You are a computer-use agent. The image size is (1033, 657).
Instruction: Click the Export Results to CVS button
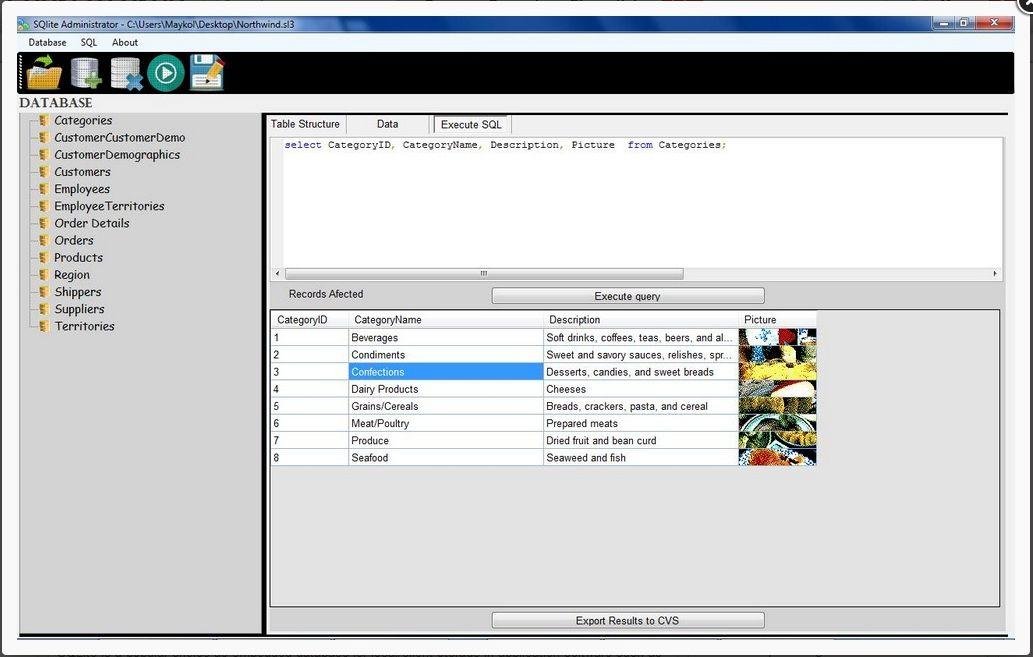627,619
